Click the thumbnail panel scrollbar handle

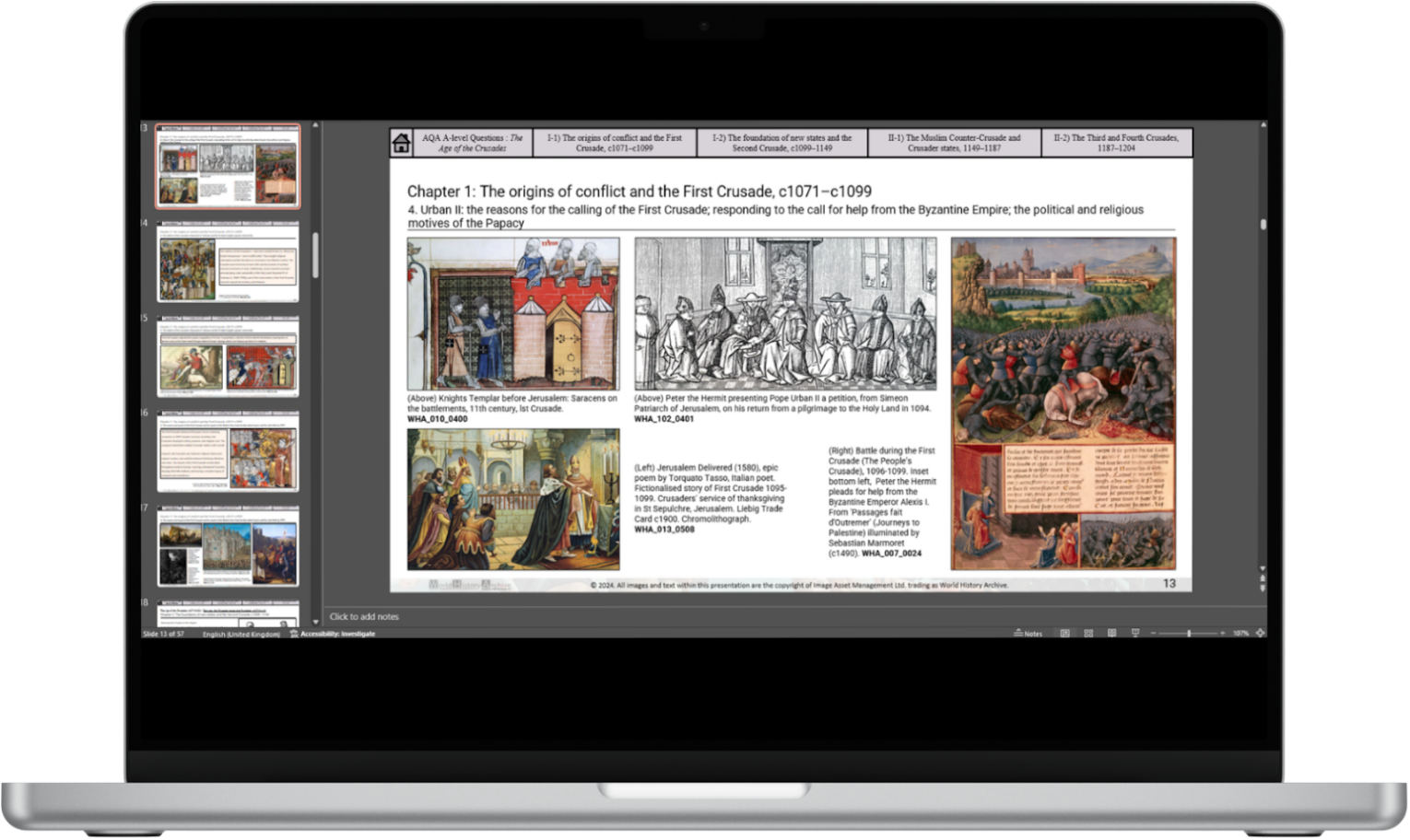(315, 255)
